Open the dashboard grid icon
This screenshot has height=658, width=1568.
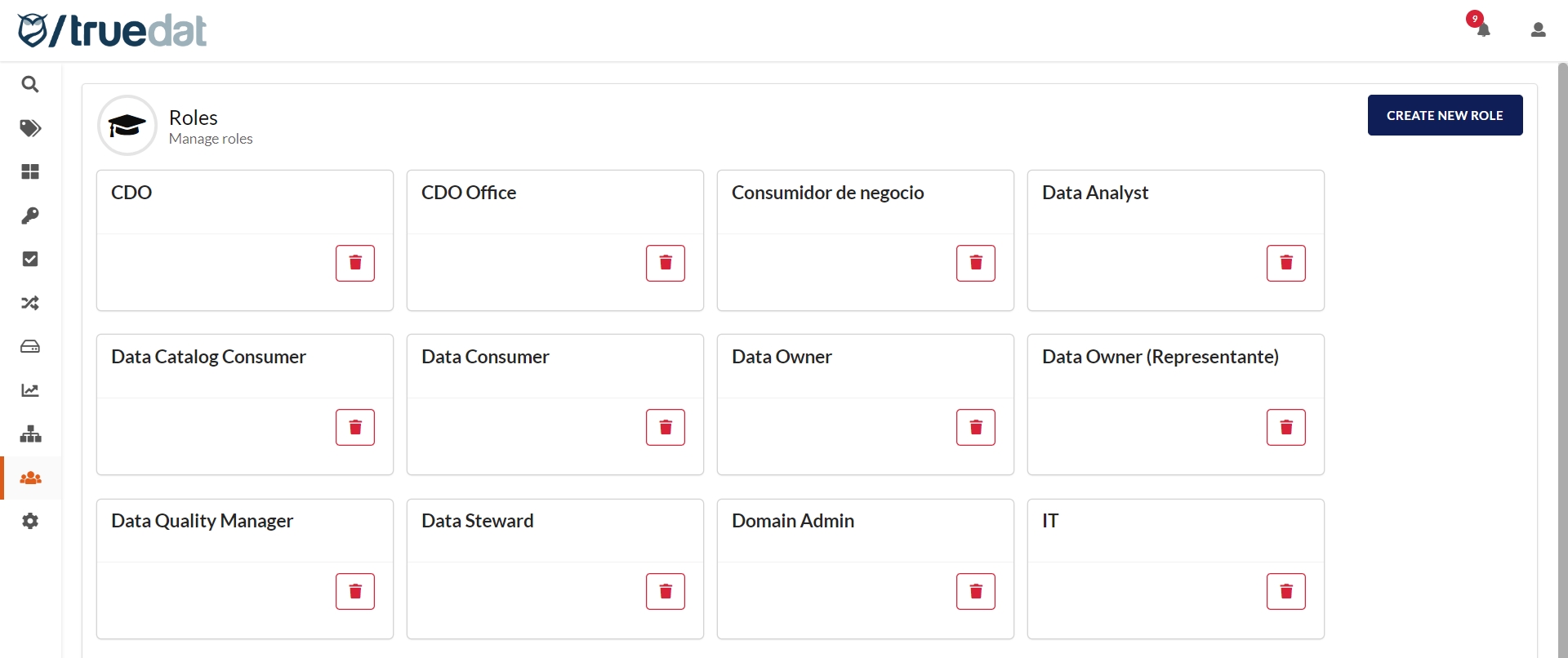[30, 171]
